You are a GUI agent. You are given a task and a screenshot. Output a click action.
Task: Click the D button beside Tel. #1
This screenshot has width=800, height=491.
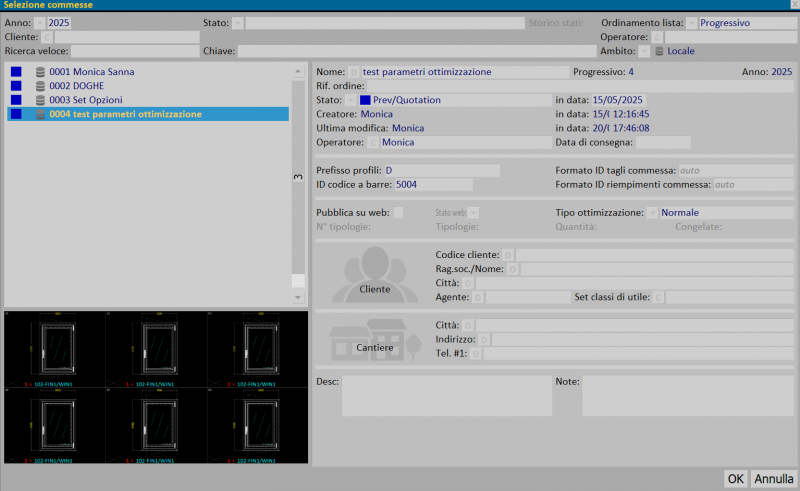pyautogui.click(x=476, y=353)
